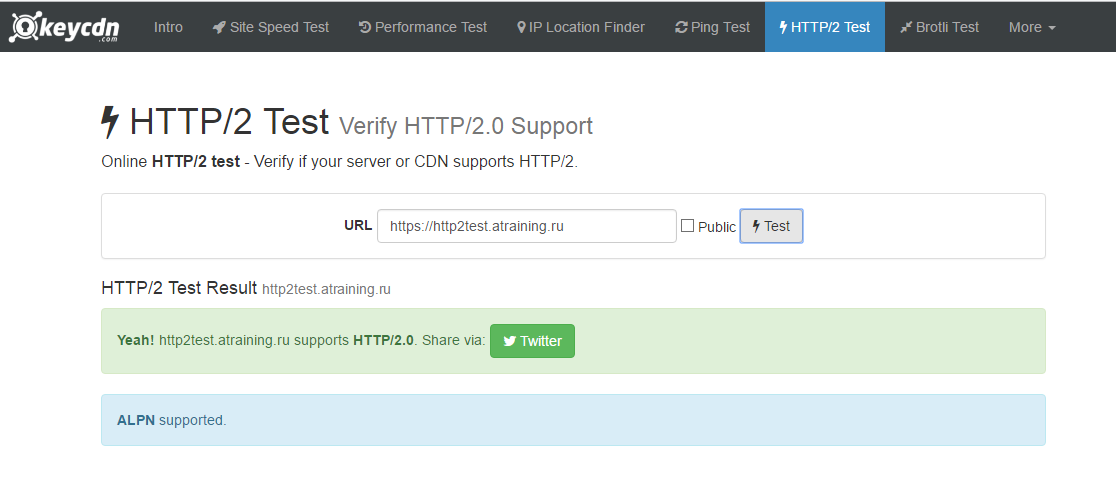
Task: Select the HTTP/2 Test tab
Action: click(x=825, y=27)
